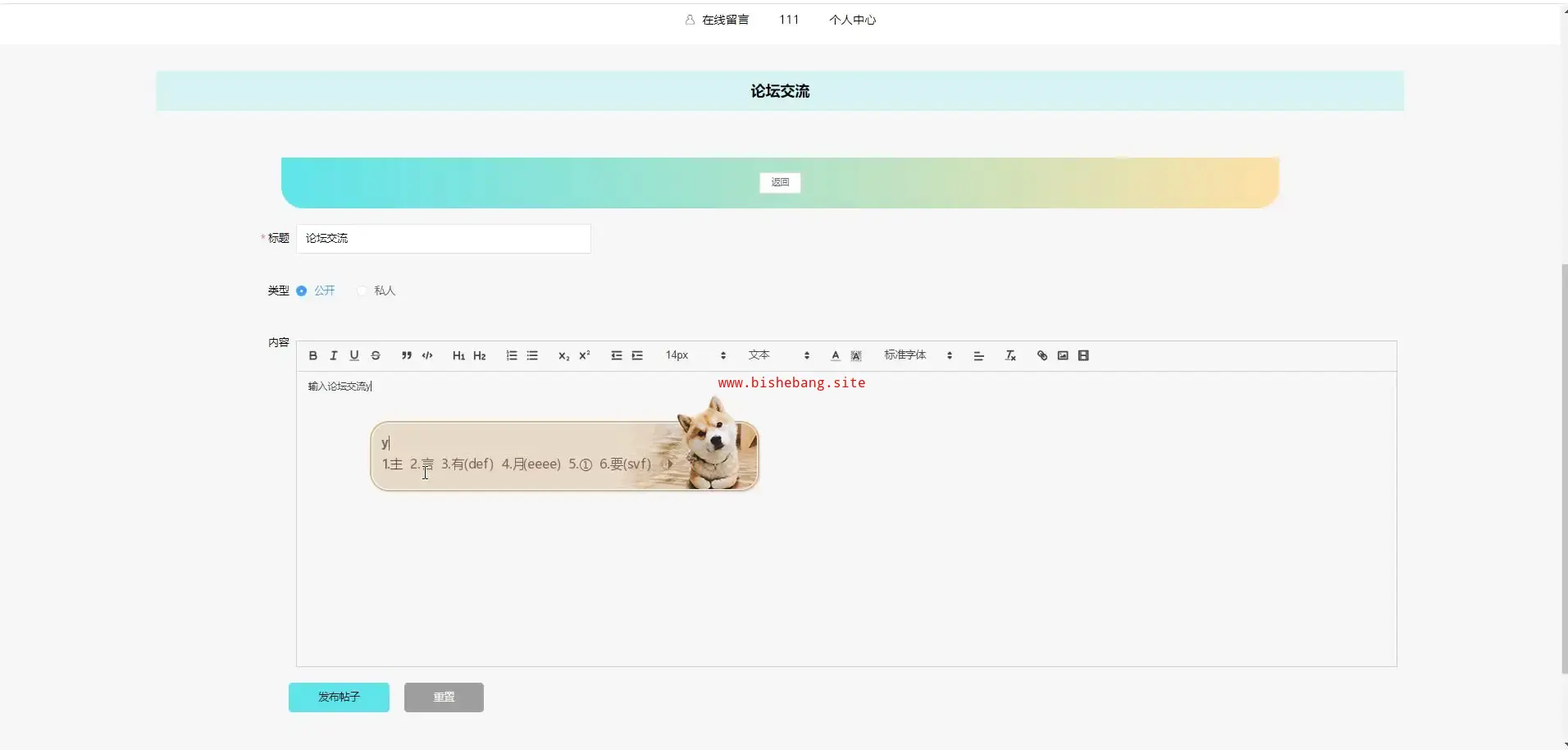
Task: Choose IME candidate 5 ①
Action: [x=580, y=464]
